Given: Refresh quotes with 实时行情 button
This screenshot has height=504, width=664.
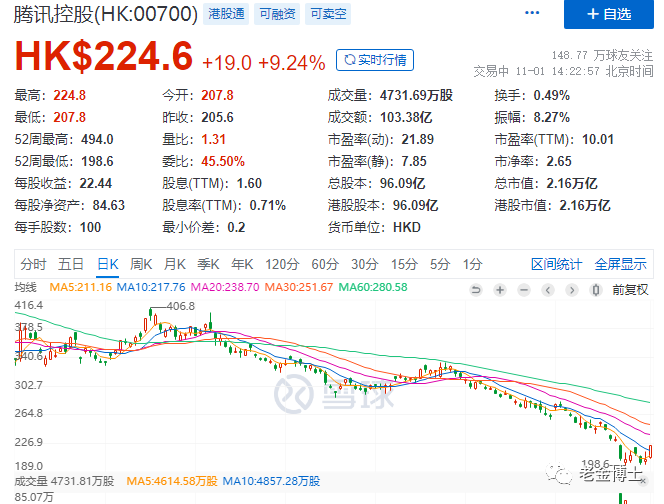Looking at the screenshot, I should [x=375, y=60].
